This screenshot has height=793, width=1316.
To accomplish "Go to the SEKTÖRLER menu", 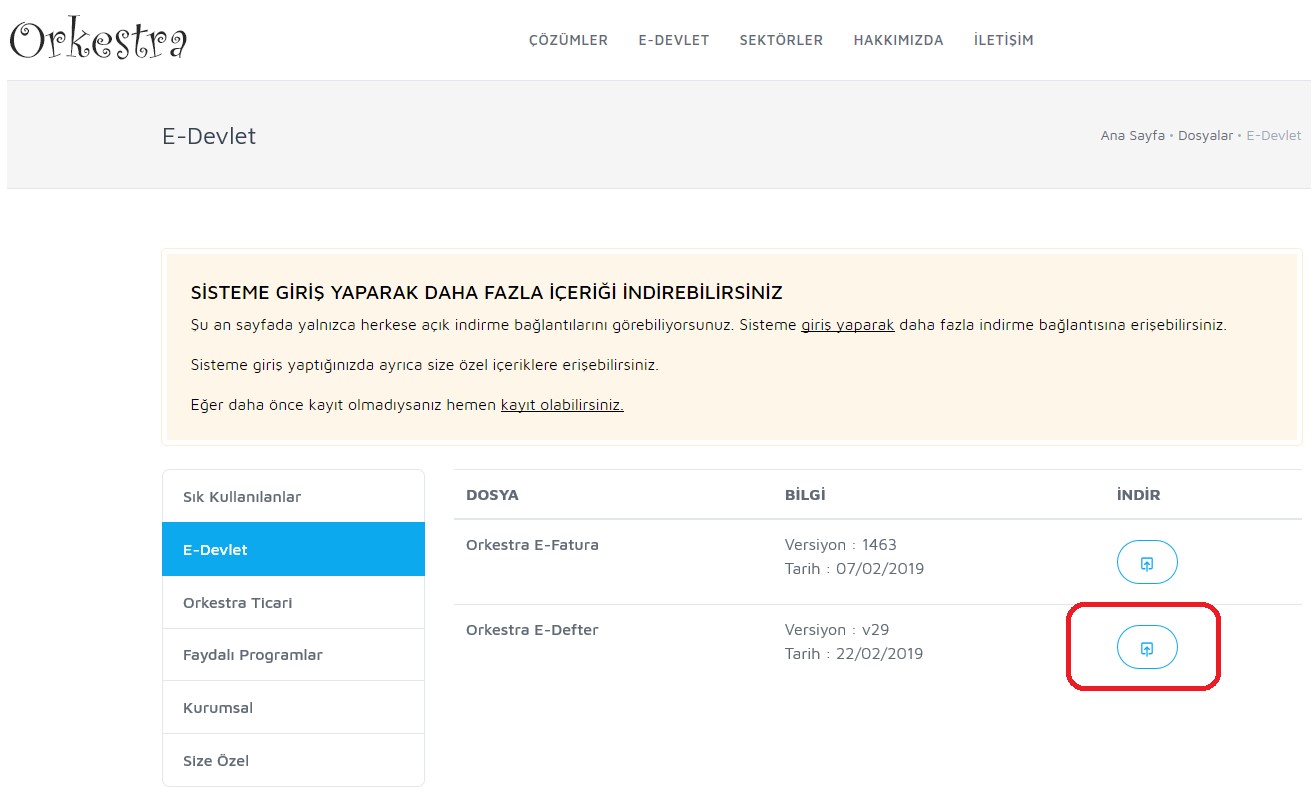I will click(x=781, y=41).
